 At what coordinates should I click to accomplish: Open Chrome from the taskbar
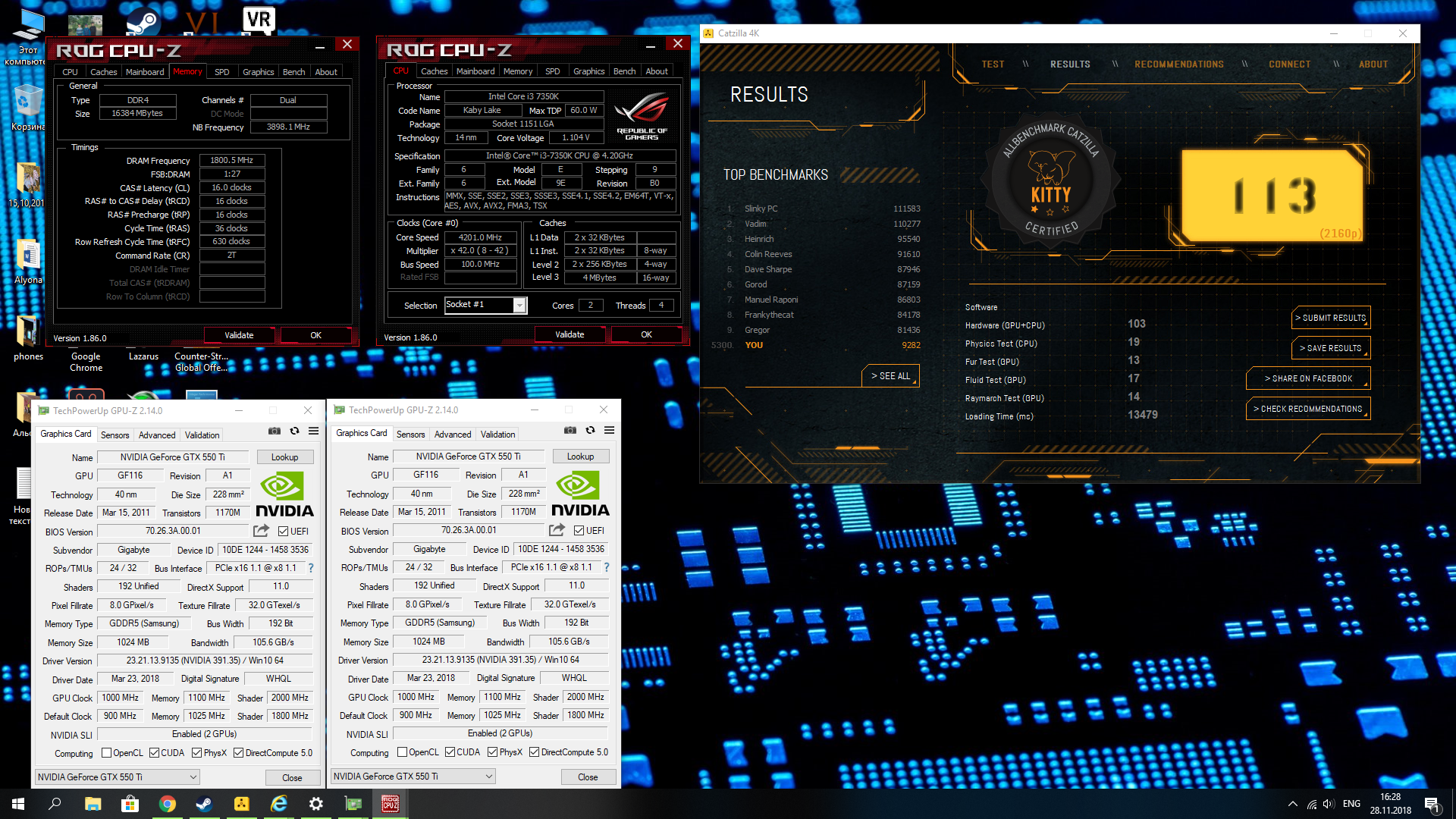point(167,804)
